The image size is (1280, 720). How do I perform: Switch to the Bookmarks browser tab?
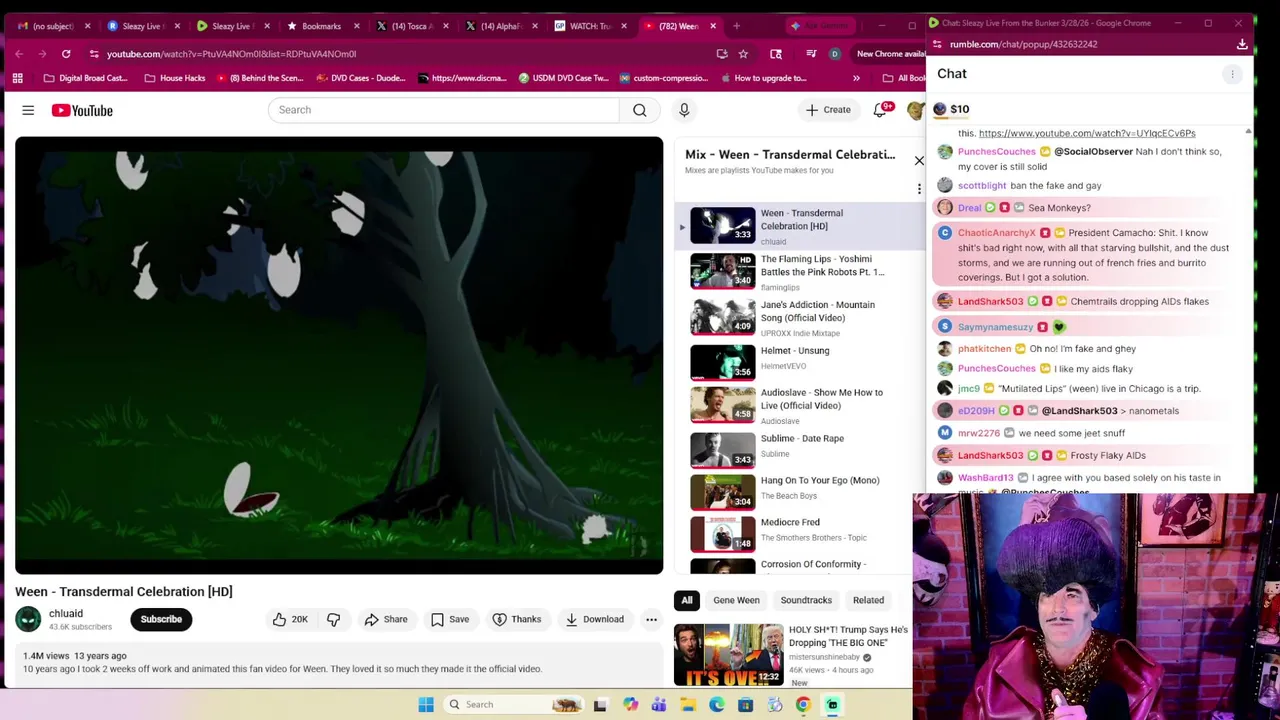[322, 26]
